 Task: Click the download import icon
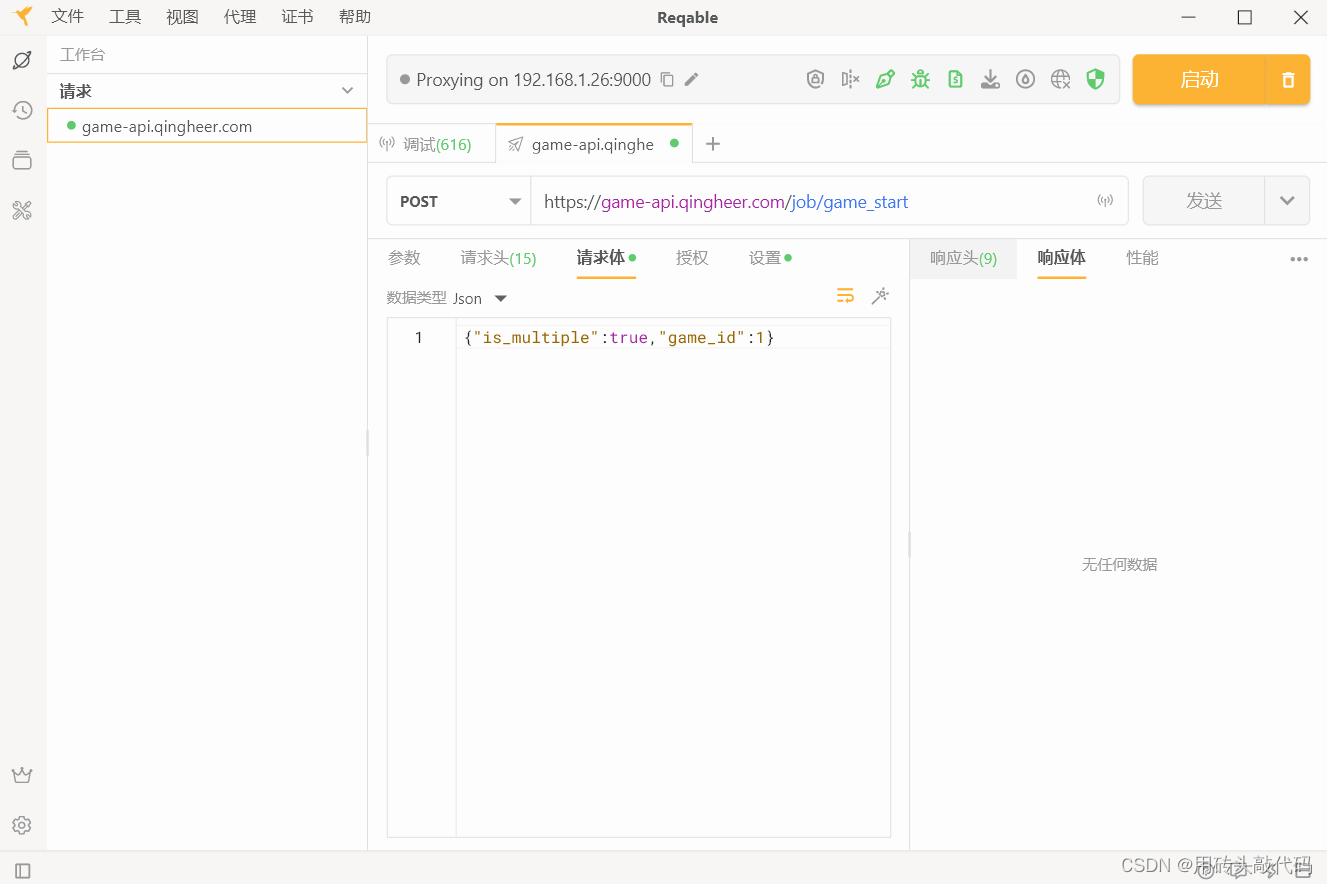tap(990, 79)
